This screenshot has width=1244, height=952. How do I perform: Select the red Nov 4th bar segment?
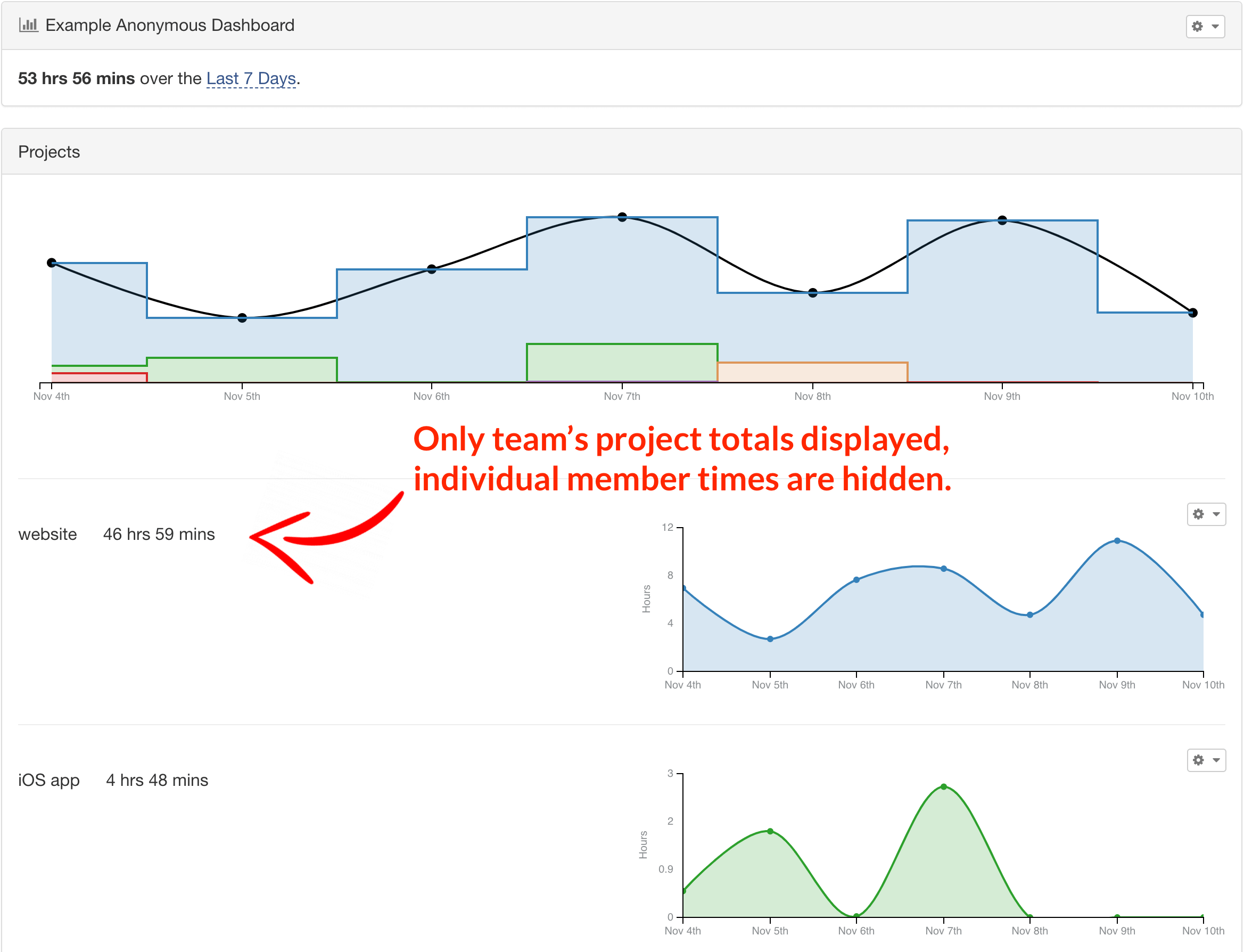click(99, 377)
